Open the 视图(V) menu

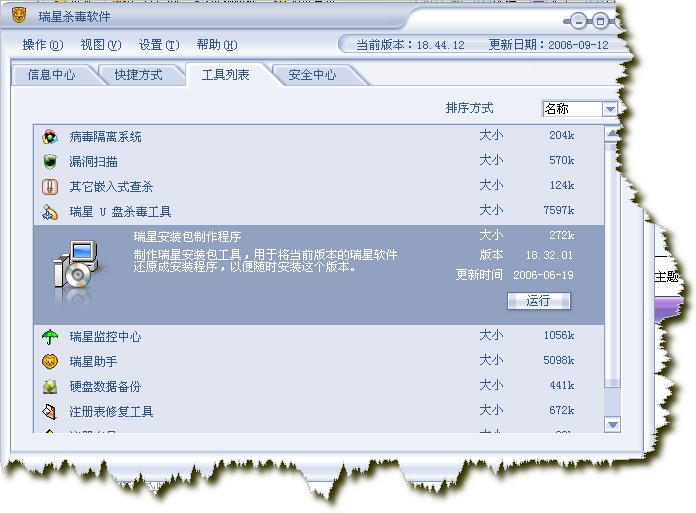click(x=101, y=45)
